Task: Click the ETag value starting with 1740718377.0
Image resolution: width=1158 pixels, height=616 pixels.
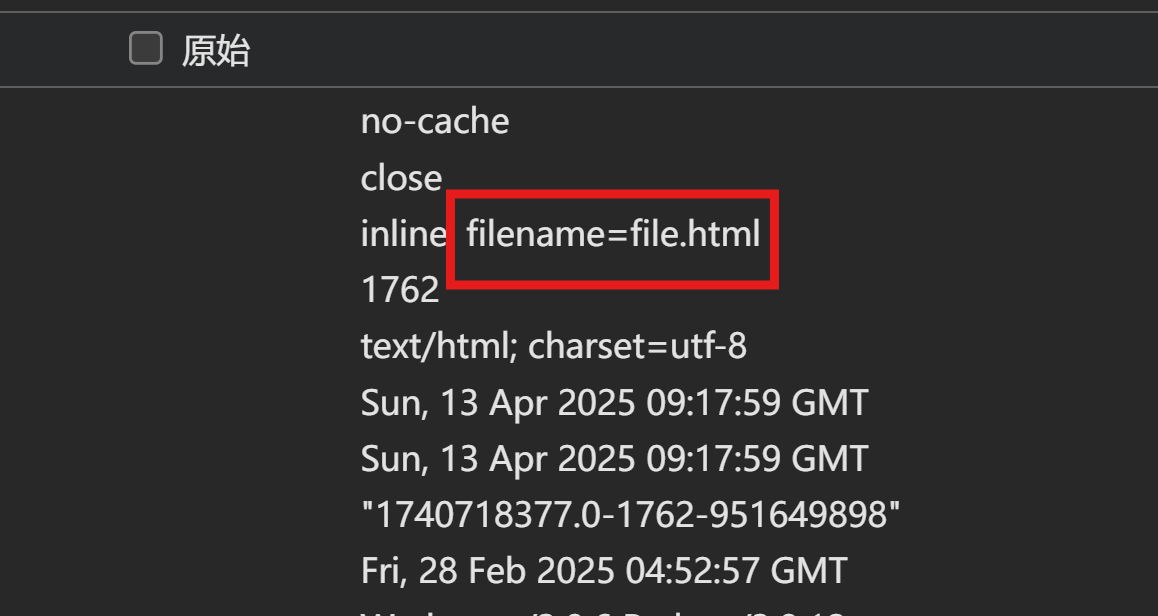Action: [x=631, y=514]
